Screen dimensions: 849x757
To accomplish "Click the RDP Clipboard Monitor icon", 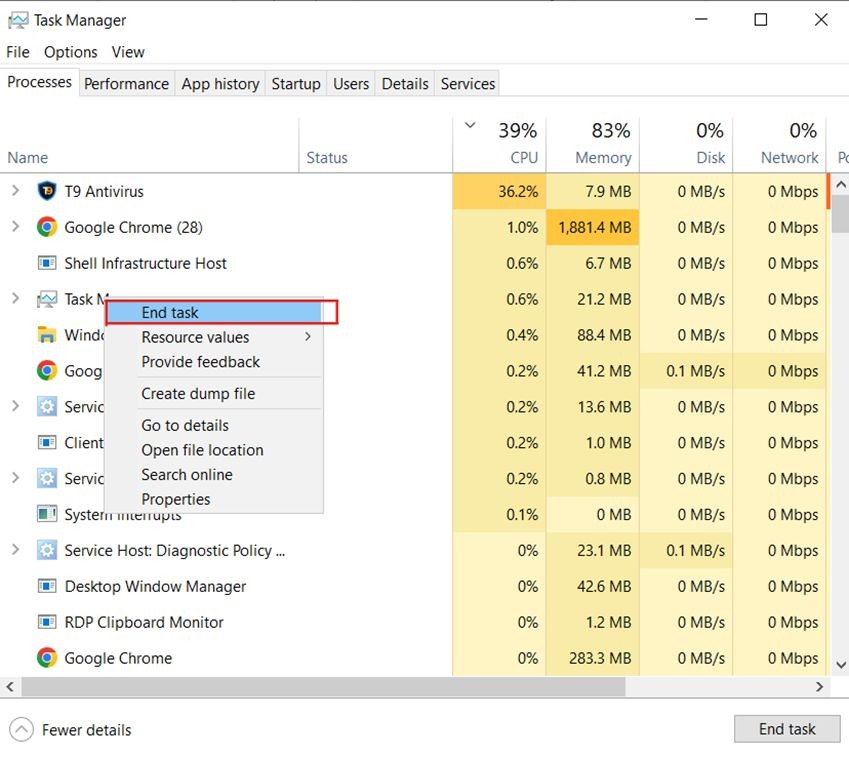I will (x=46, y=622).
